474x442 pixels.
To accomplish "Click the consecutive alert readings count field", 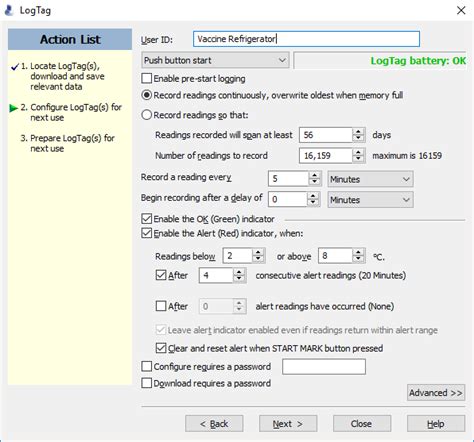I will [216, 275].
